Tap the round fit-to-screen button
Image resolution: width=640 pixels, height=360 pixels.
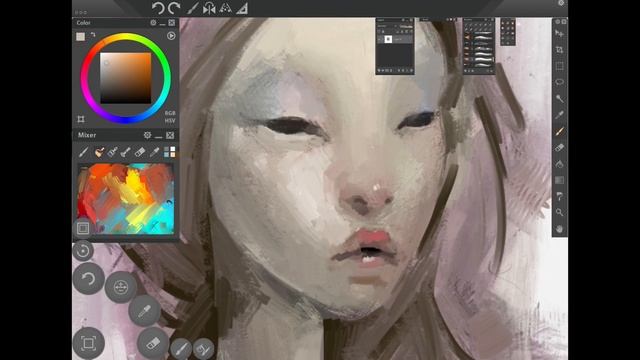pos(89,343)
